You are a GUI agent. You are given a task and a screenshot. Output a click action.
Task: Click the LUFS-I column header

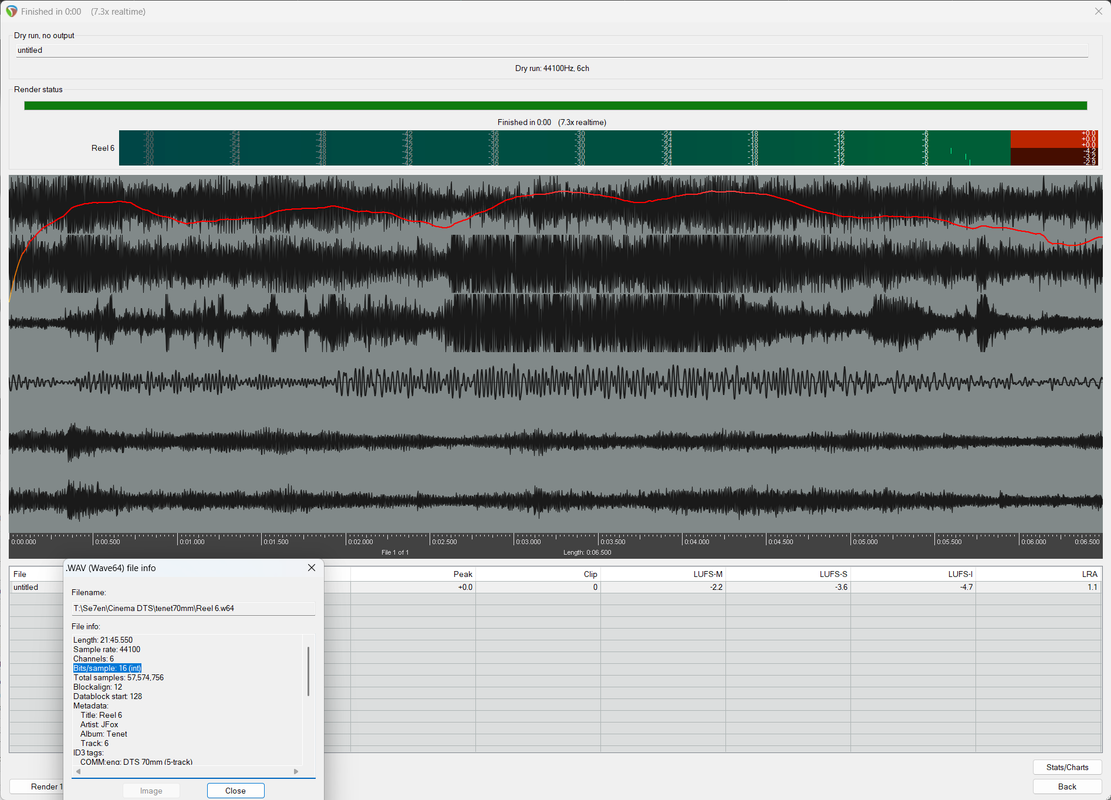(x=913, y=574)
